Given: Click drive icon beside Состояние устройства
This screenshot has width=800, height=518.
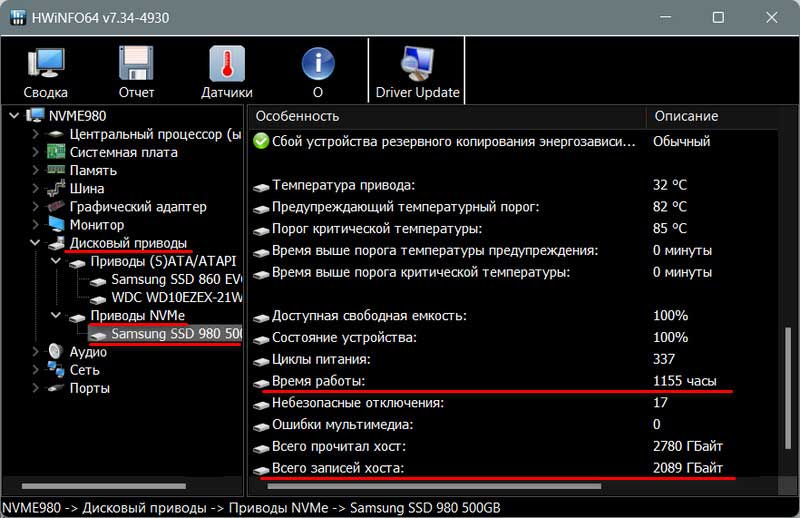Looking at the screenshot, I should point(261,339).
